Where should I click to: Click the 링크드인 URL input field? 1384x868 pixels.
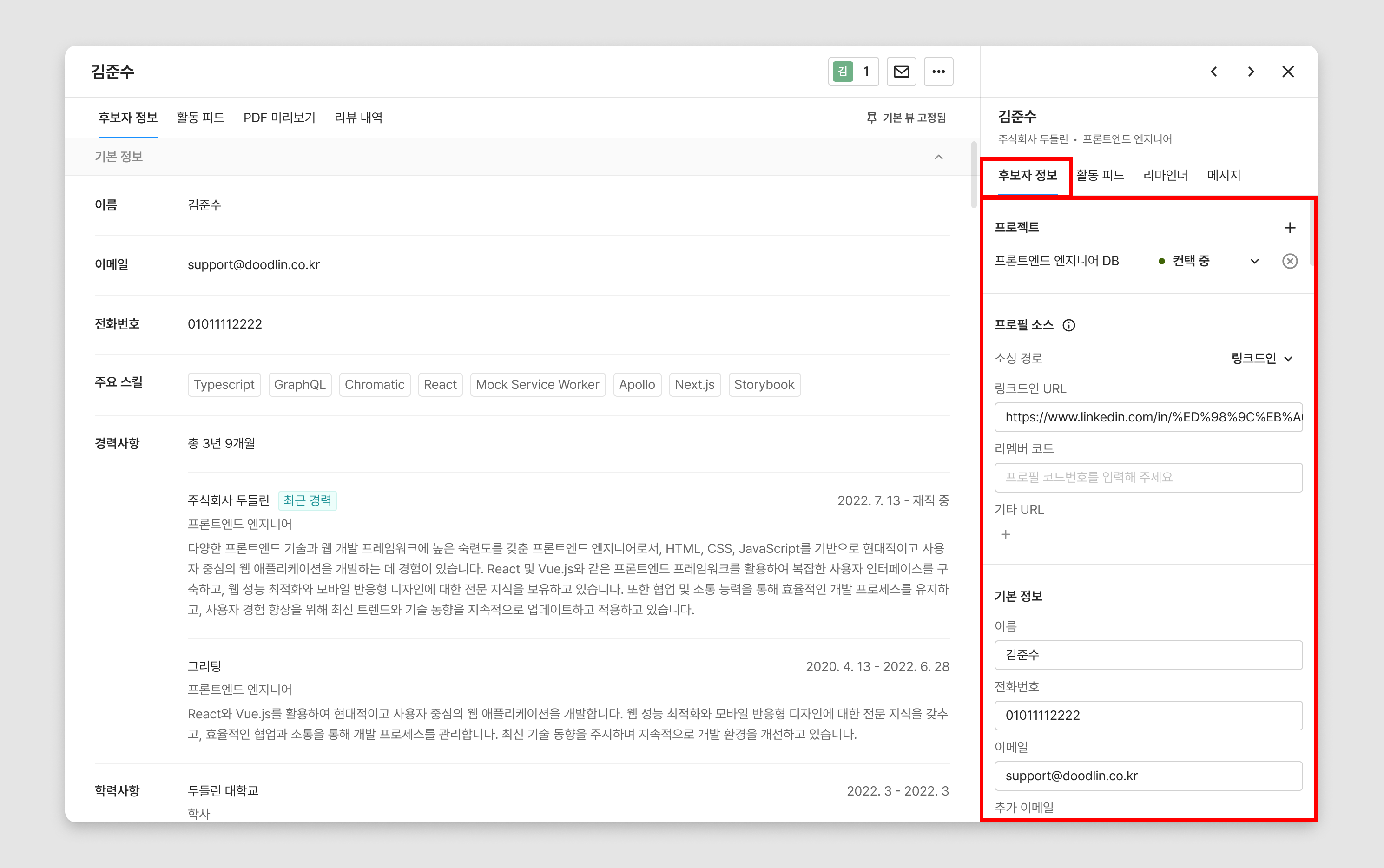[x=1149, y=417]
